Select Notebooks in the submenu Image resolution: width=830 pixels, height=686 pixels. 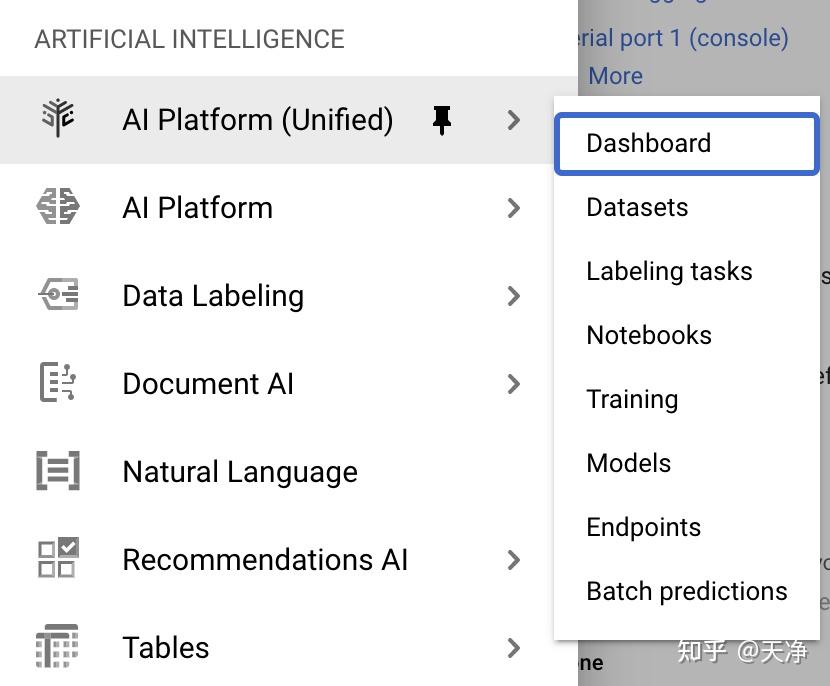pyautogui.click(x=649, y=335)
